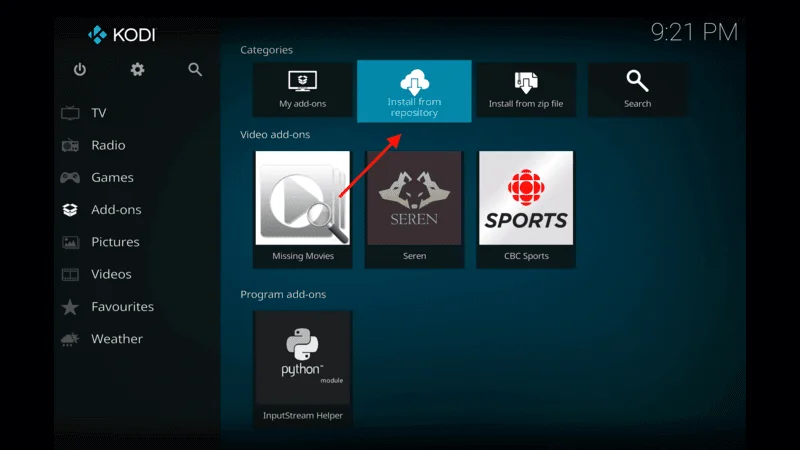Click the Categories heading
Viewport: 800px width, 450px height.
coord(266,50)
